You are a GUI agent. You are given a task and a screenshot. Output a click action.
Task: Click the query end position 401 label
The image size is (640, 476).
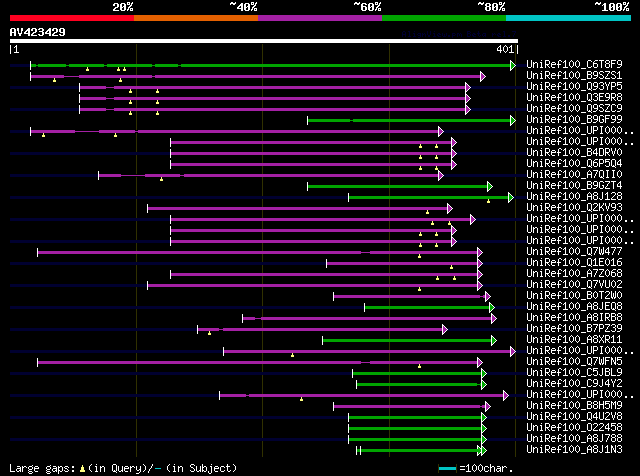click(505, 49)
